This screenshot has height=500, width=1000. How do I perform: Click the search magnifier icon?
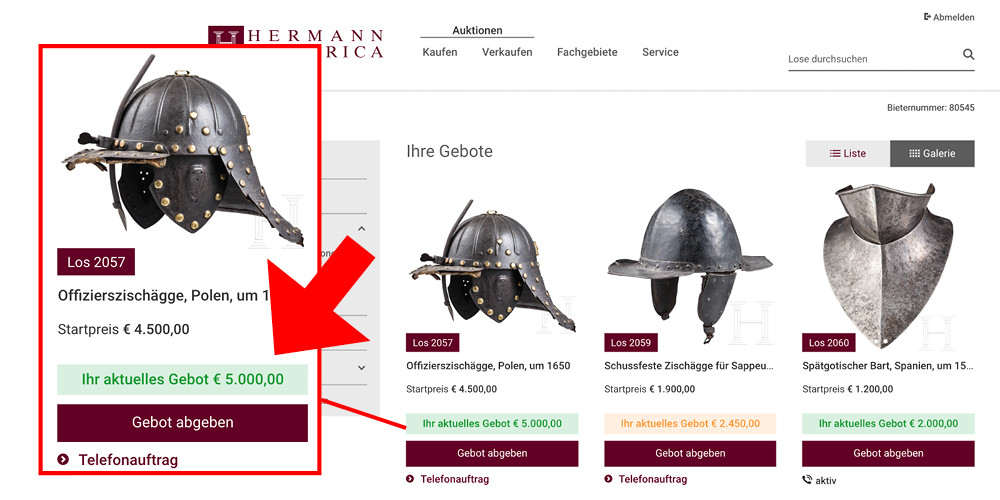click(x=968, y=55)
